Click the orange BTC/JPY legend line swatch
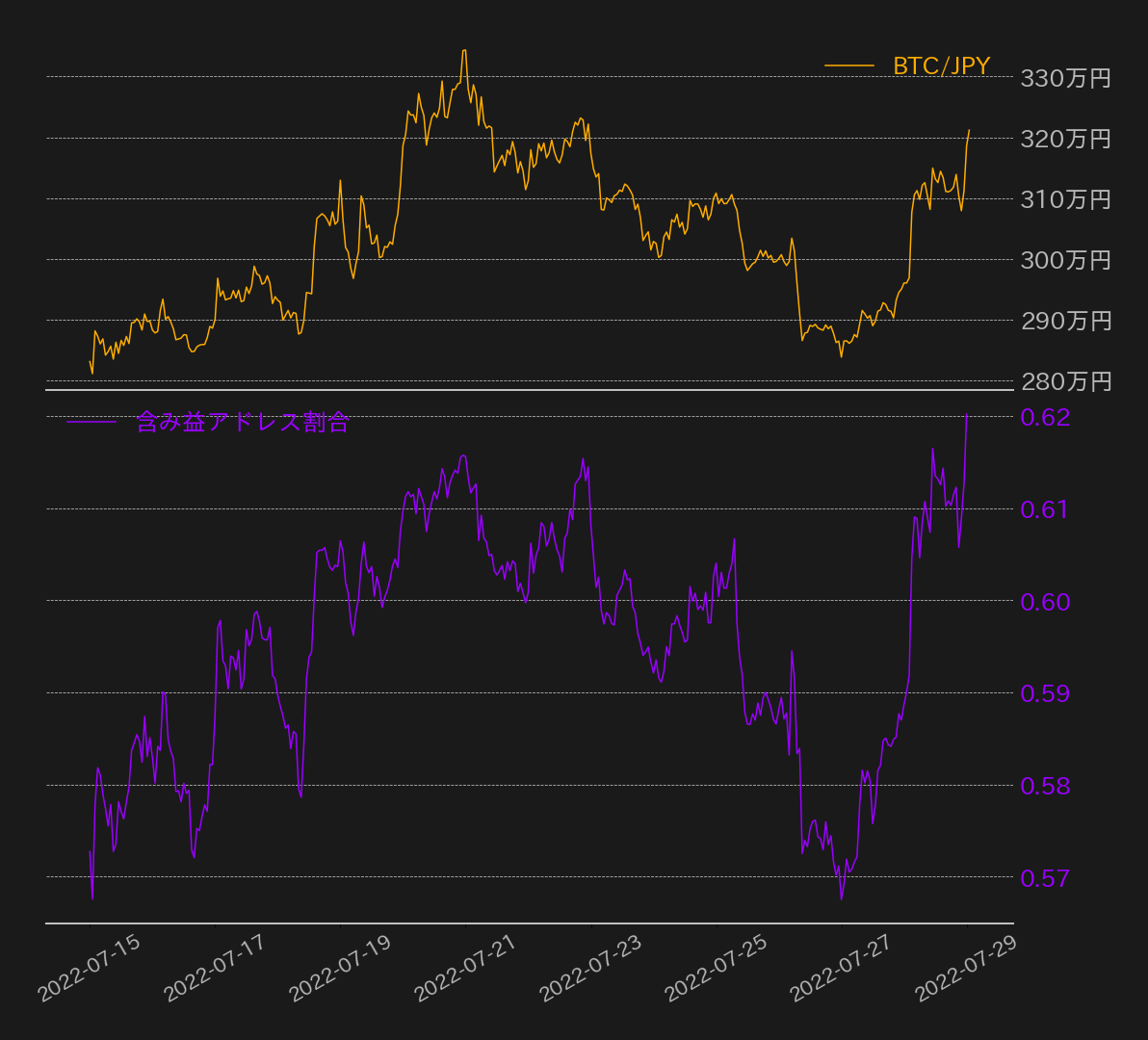Screen dimensions: 1148x1040 point(849,65)
